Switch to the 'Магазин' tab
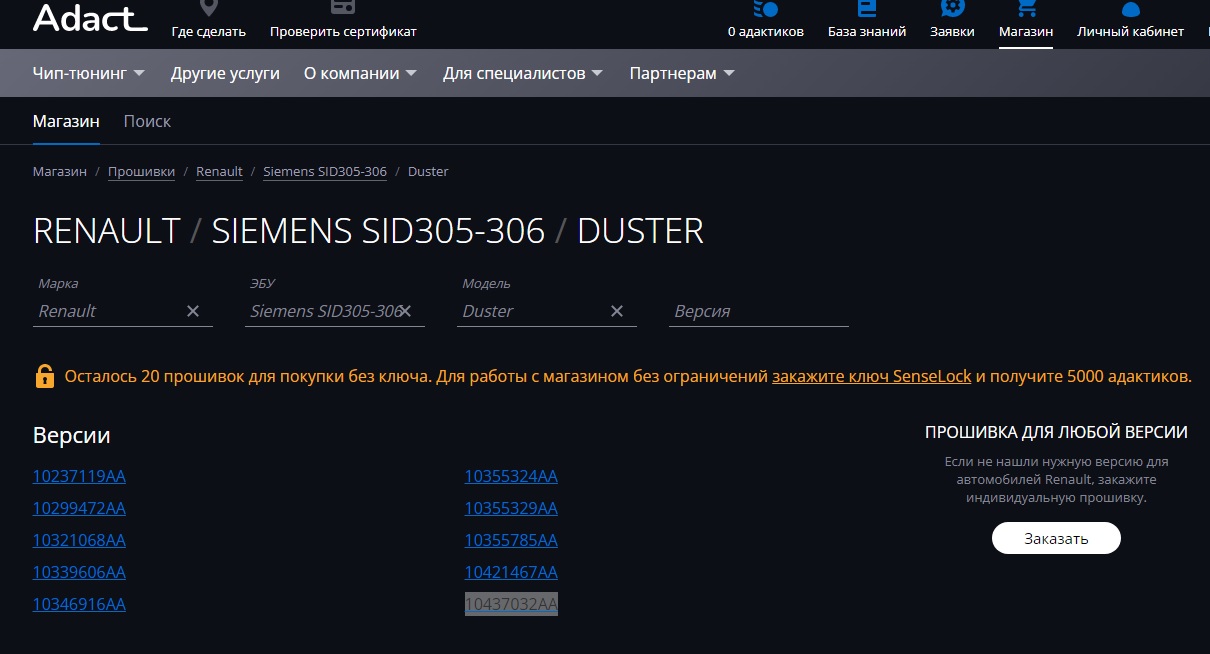This screenshot has width=1210, height=654. pyautogui.click(x=66, y=121)
